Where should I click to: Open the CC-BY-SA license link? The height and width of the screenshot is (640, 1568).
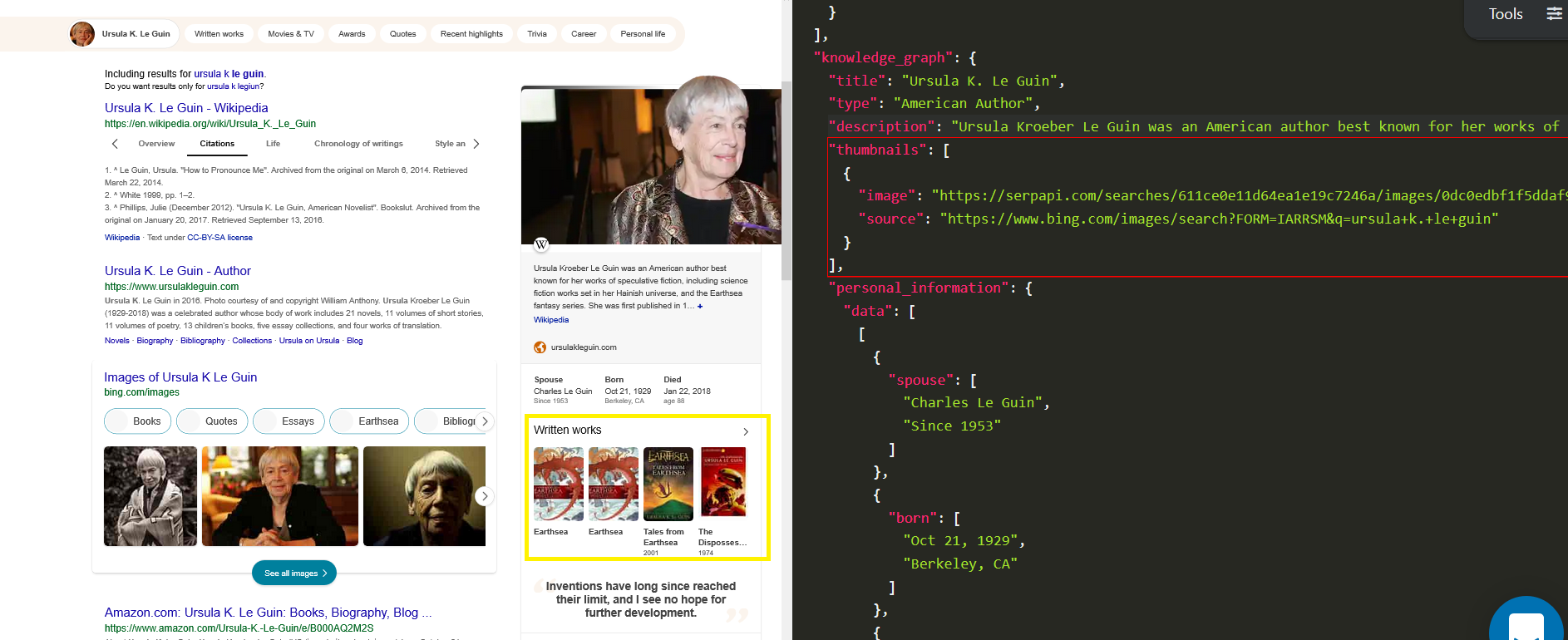[x=219, y=238]
